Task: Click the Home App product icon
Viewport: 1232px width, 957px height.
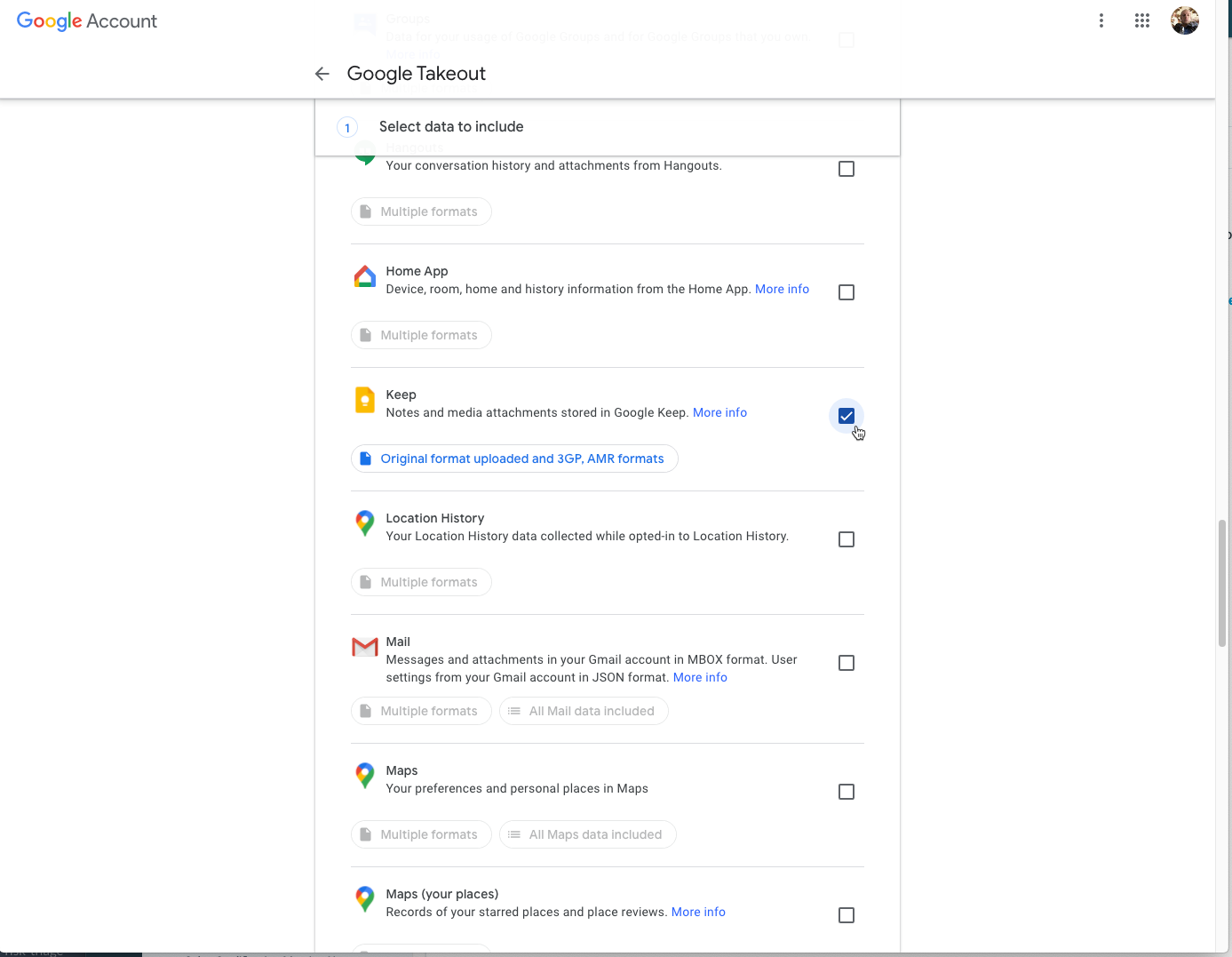Action: pos(365,276)
